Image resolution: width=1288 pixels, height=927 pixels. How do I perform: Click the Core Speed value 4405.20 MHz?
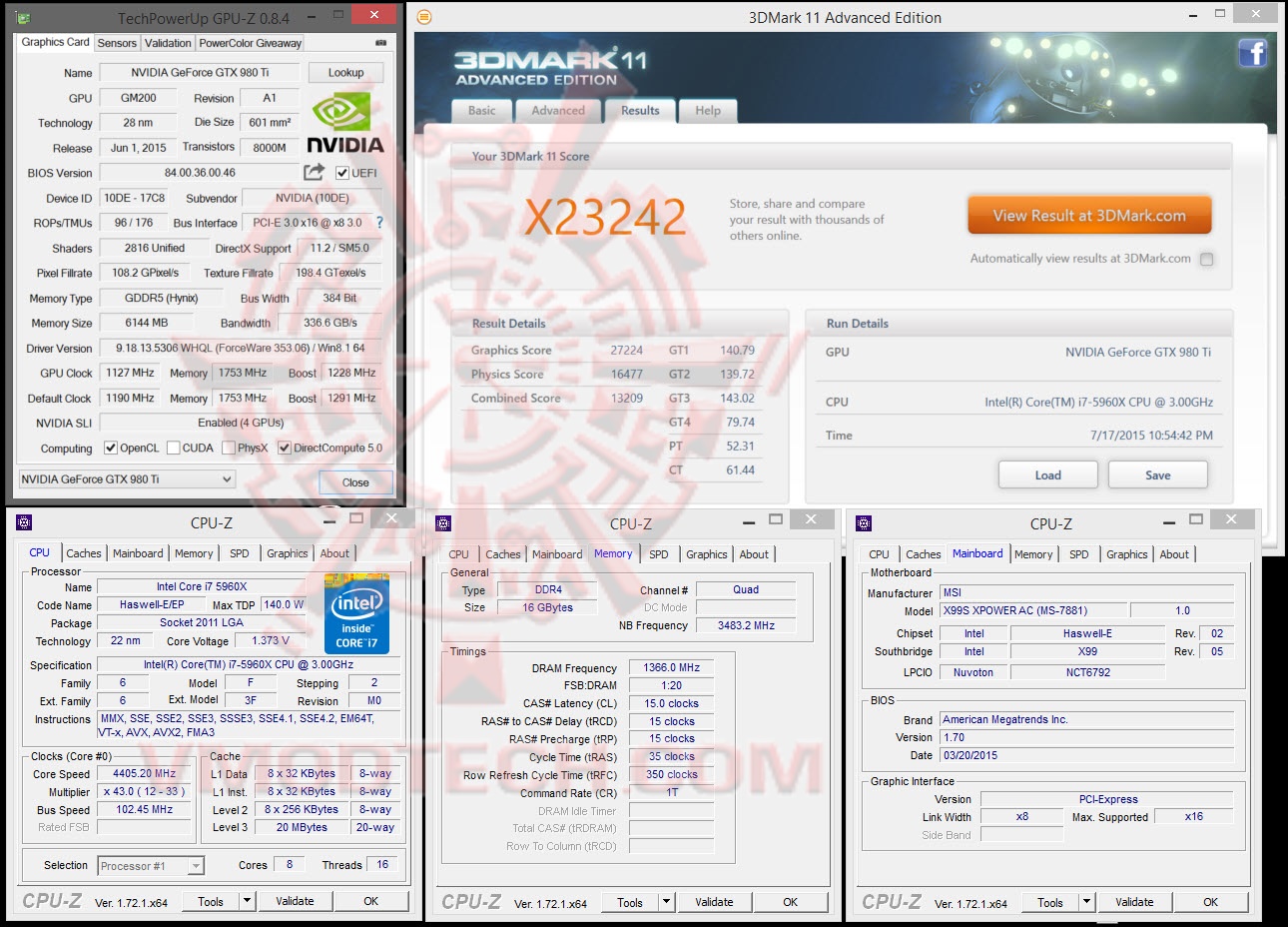tap(144, 773)
